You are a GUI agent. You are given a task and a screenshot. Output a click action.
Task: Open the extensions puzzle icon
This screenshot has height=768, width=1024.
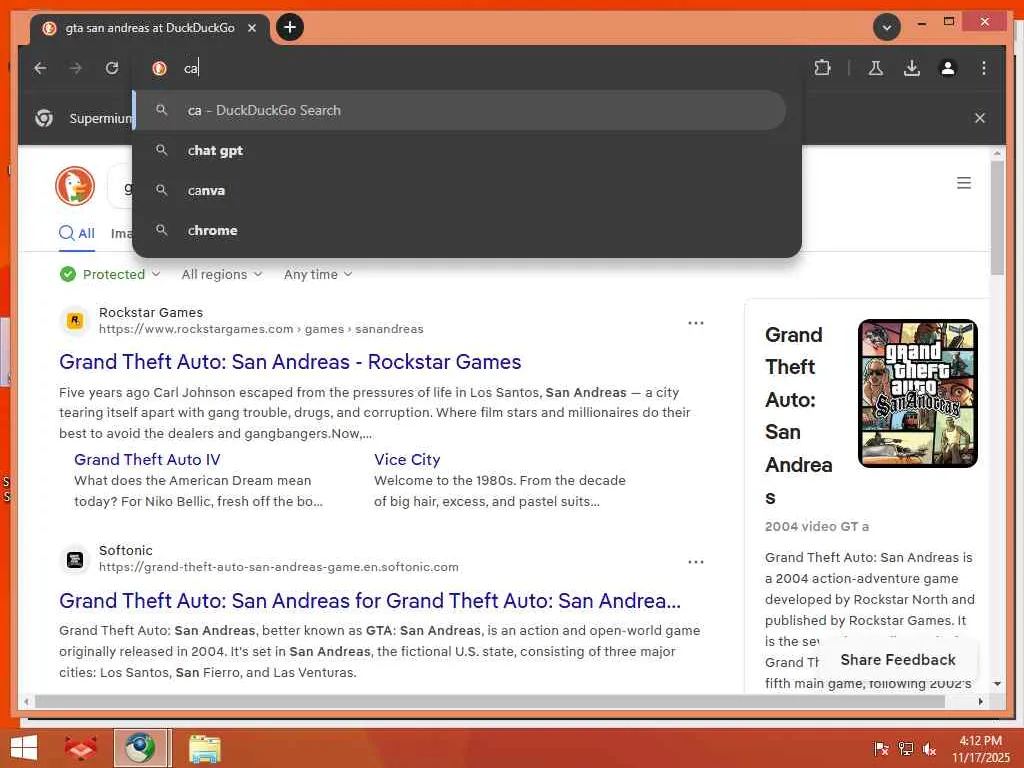click(822, 68)
